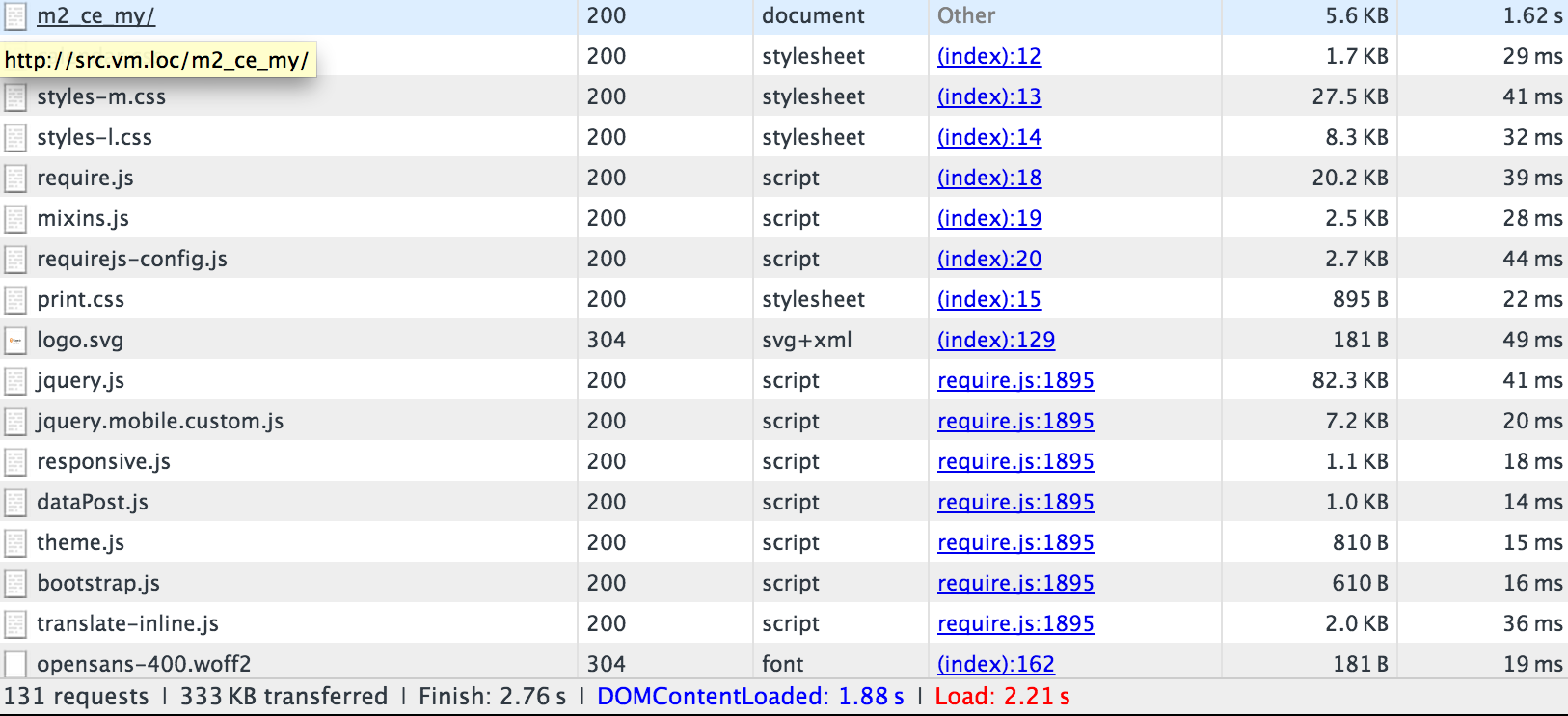1568x716 pixels.
Task: Select the translate-inline.js request name
Action: tap(127, 623)
